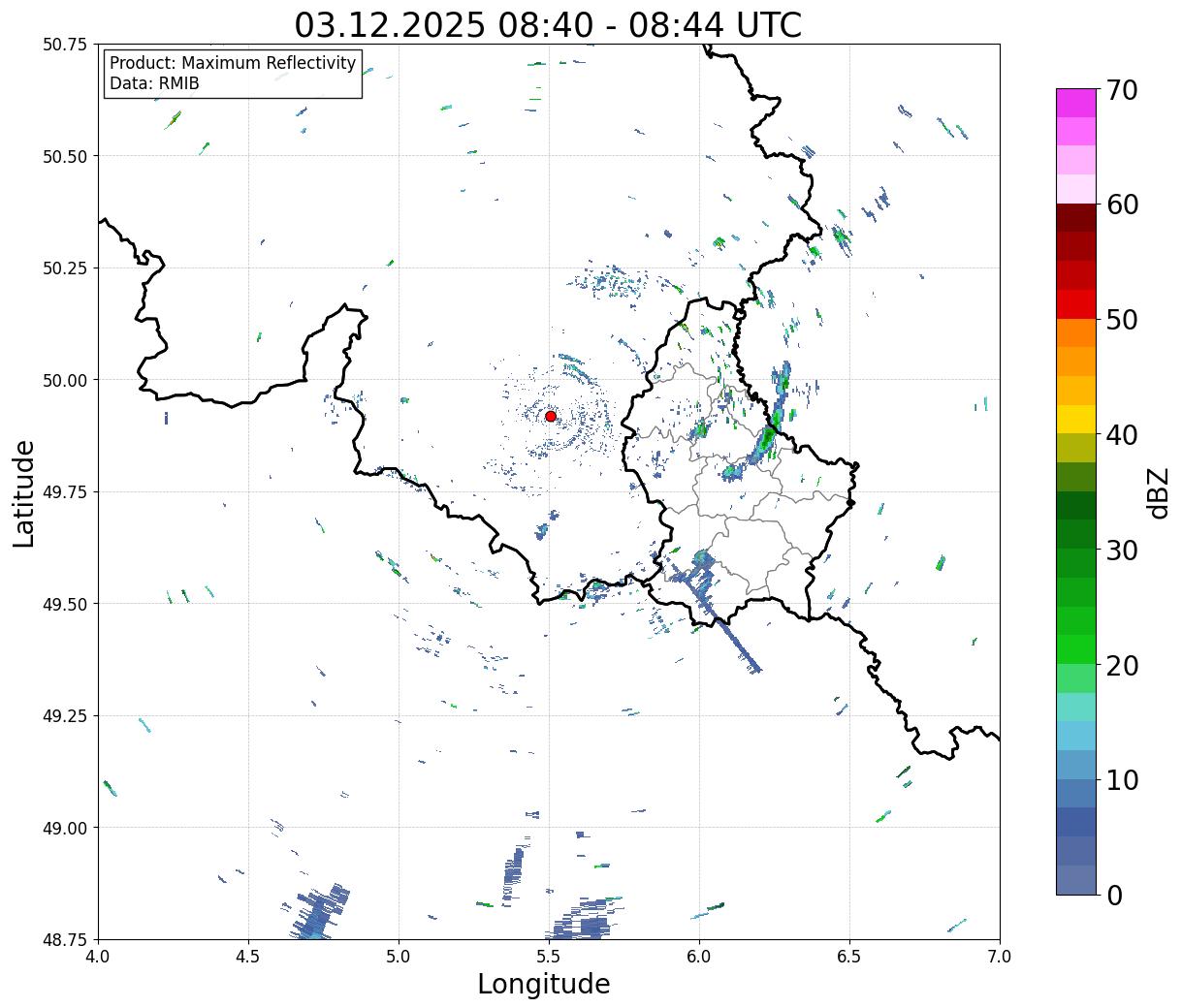The image size is (1182, 1008).
Task: Click the latitude tick label 49.00
Action: tap(65, 828)
